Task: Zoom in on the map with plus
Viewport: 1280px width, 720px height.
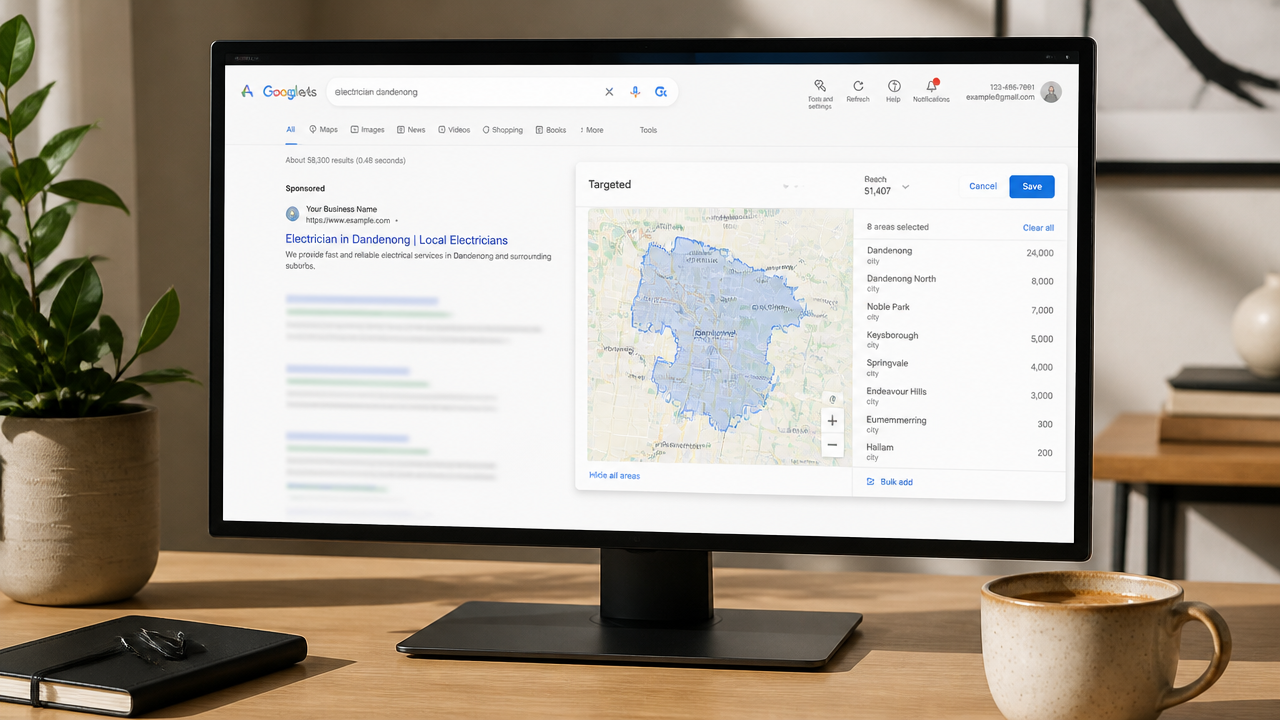Action: pos(832,421)
